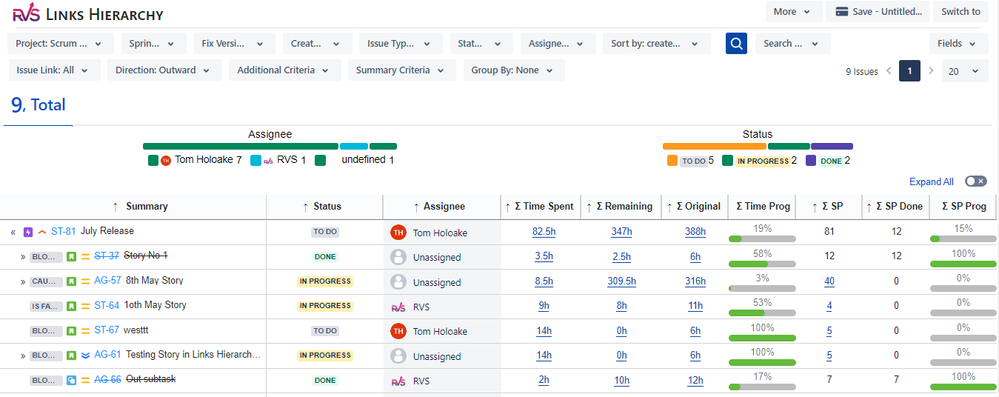Image resolution: width=999 pixels, height=397 pixels.
Task: Click the orange TO DO status swatch
Action: [x=672, y=161]
